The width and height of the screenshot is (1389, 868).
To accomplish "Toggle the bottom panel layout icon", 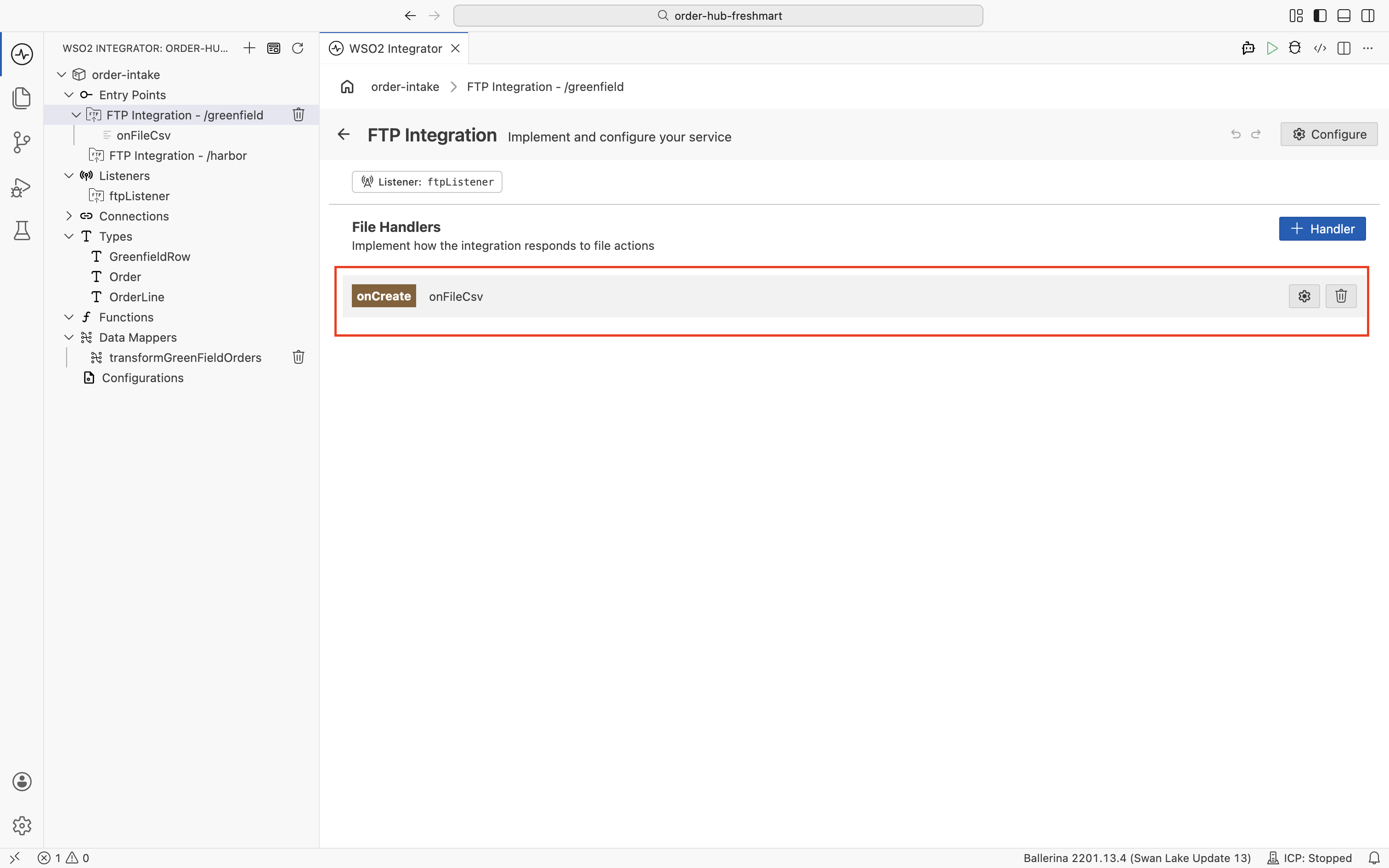I will click(1344, 16).
